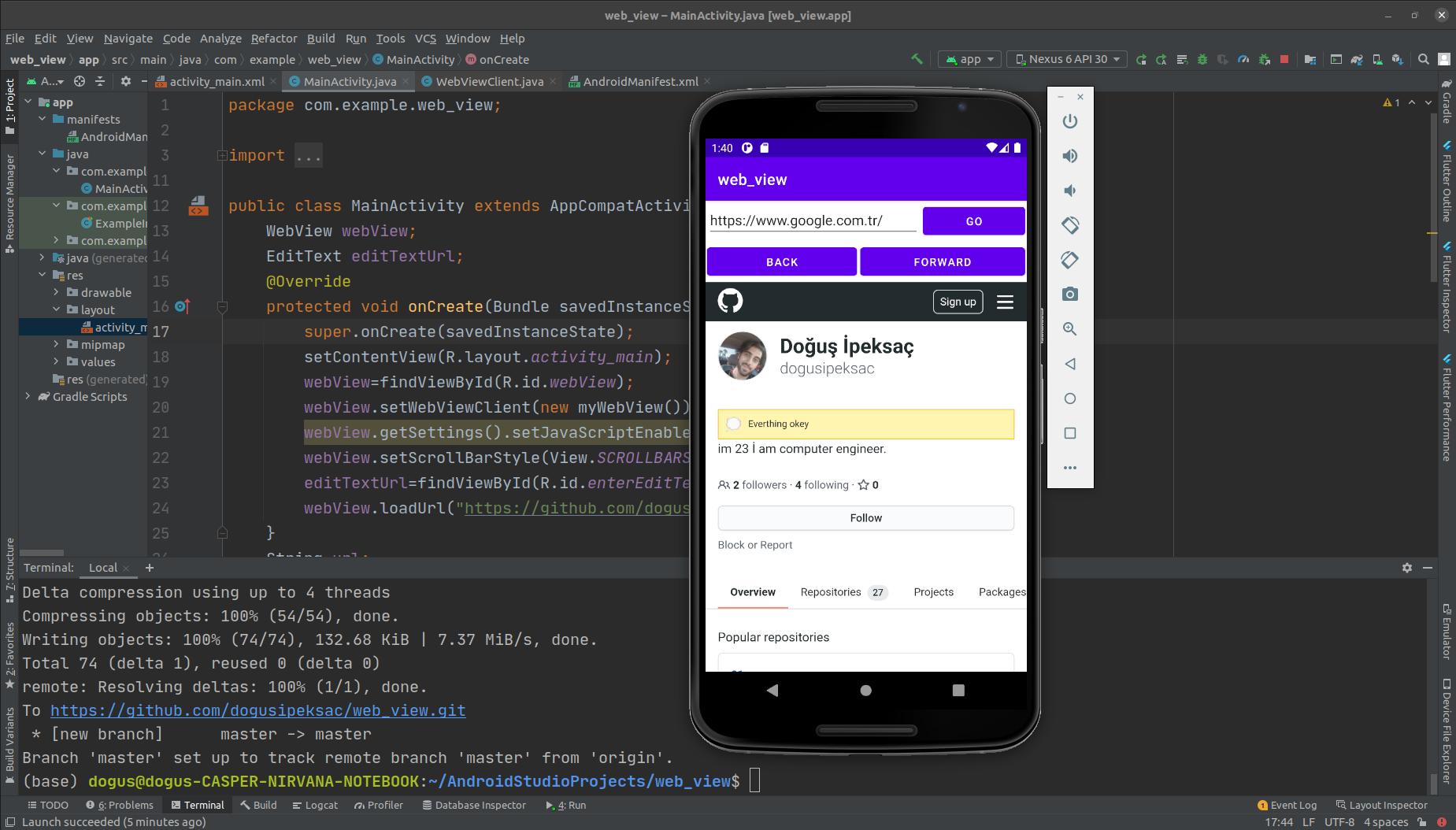Open Terminal settings gear icon
Viewport: 1456px width, 830px height.
point(1407,568)
